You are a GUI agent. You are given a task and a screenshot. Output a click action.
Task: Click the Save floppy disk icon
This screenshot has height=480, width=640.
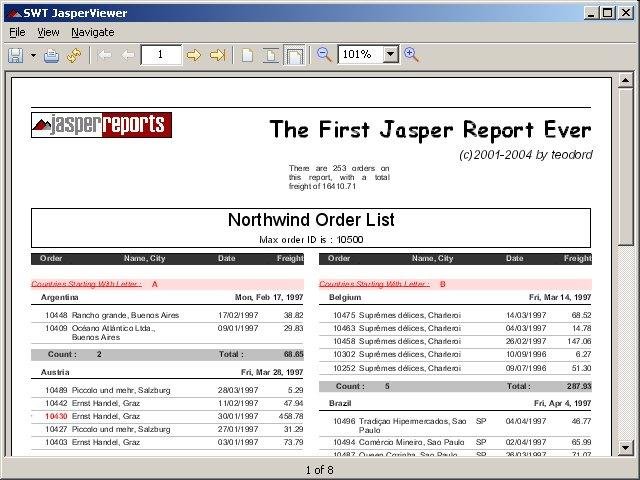click(x=16, y=55)
